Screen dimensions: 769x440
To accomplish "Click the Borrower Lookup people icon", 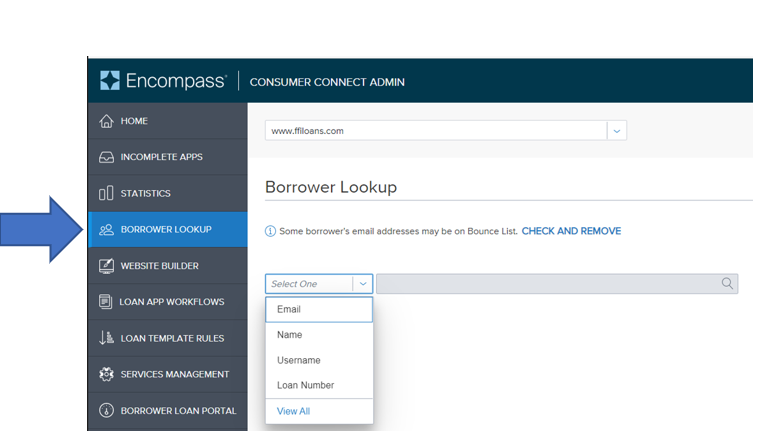I will coord(106,230).
